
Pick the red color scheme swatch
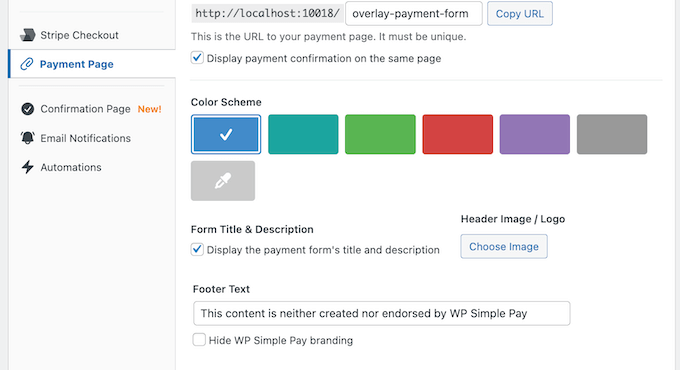point(458,134)
